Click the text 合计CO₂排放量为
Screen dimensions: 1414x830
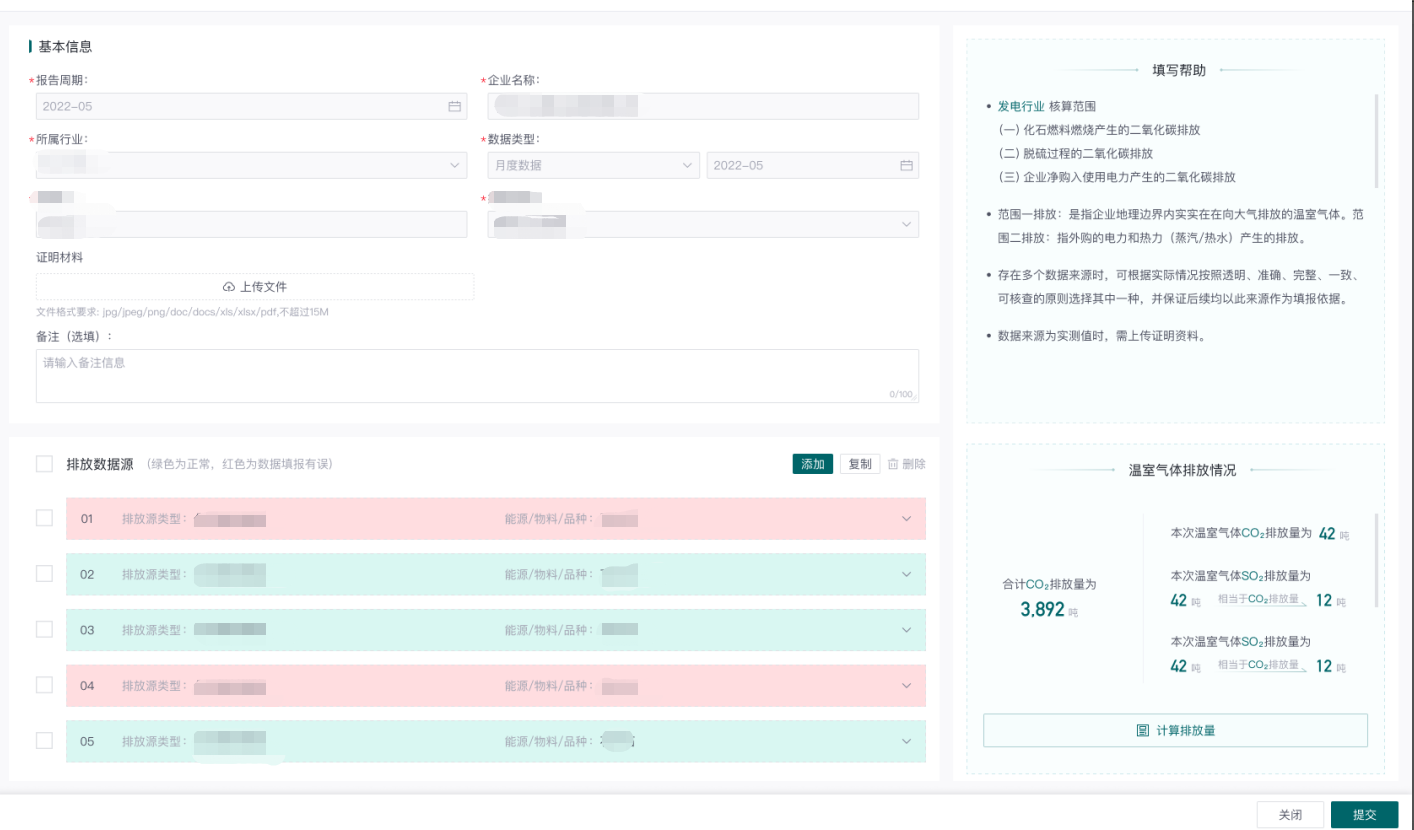tap(1049, 584)
